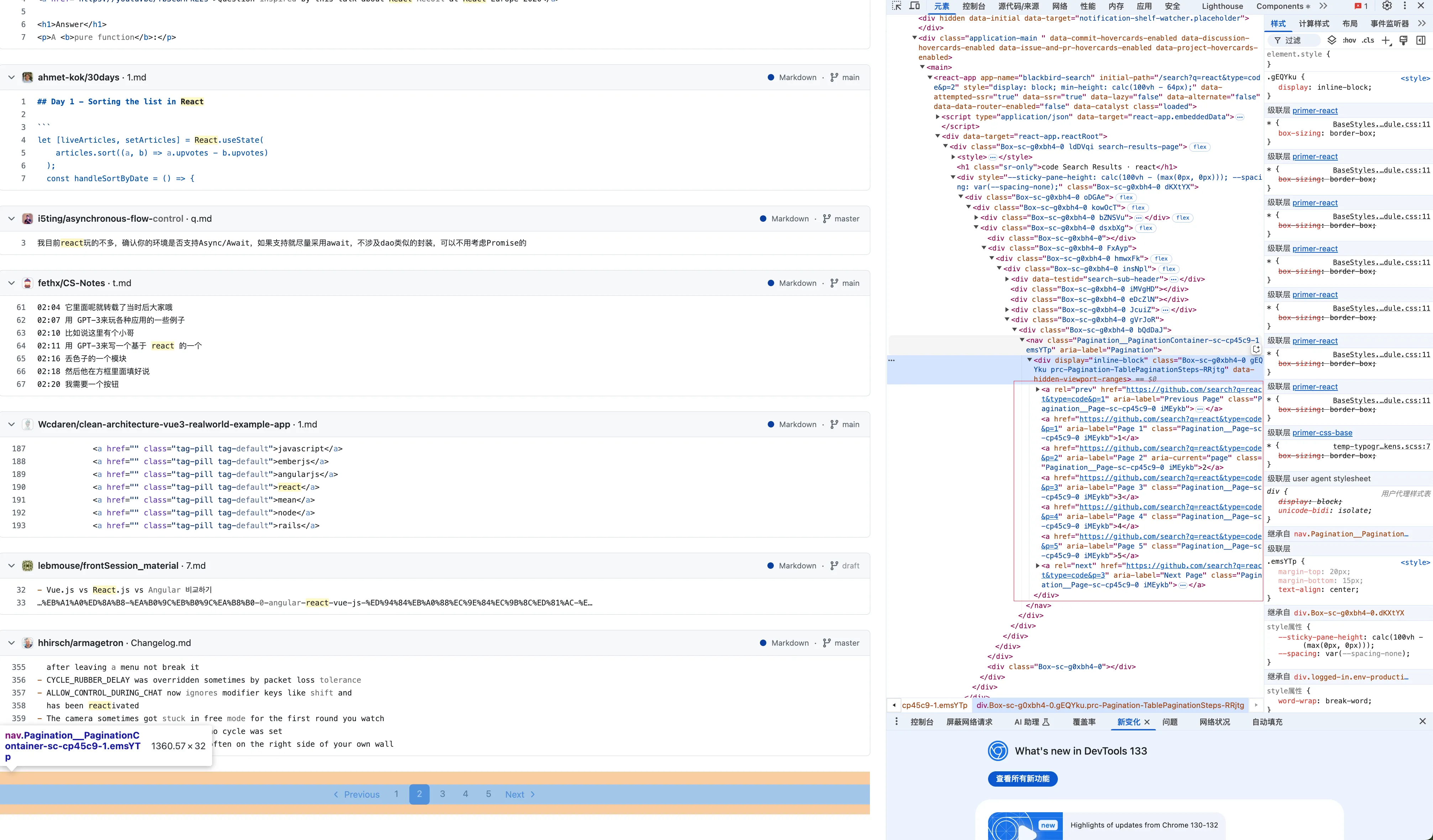Collapse ahmet-kok/30days result card
The height and width of the screenshot is (840, 1433).
(11, 77)
